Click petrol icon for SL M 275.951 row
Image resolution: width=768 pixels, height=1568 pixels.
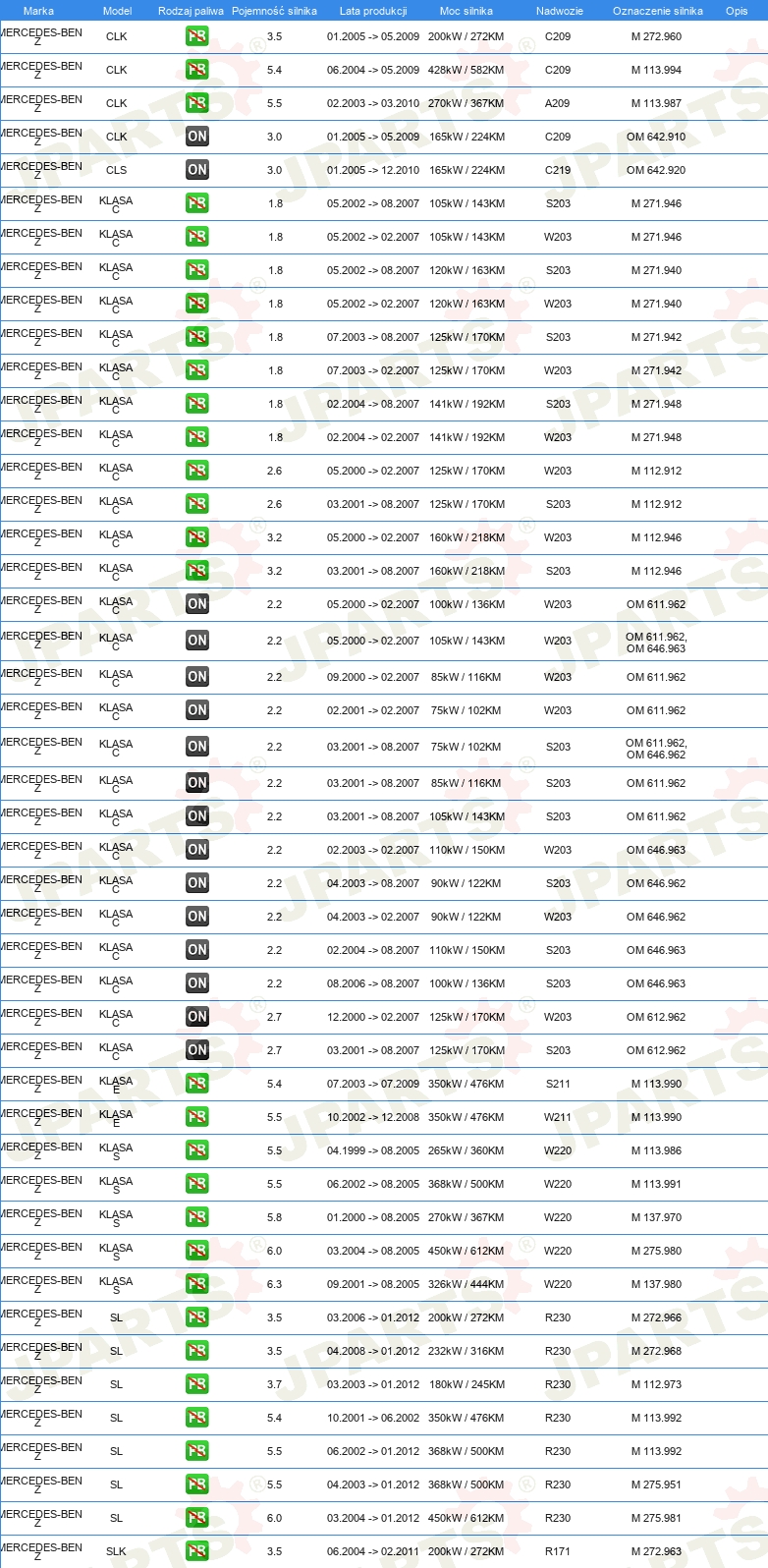point(197,1484)
